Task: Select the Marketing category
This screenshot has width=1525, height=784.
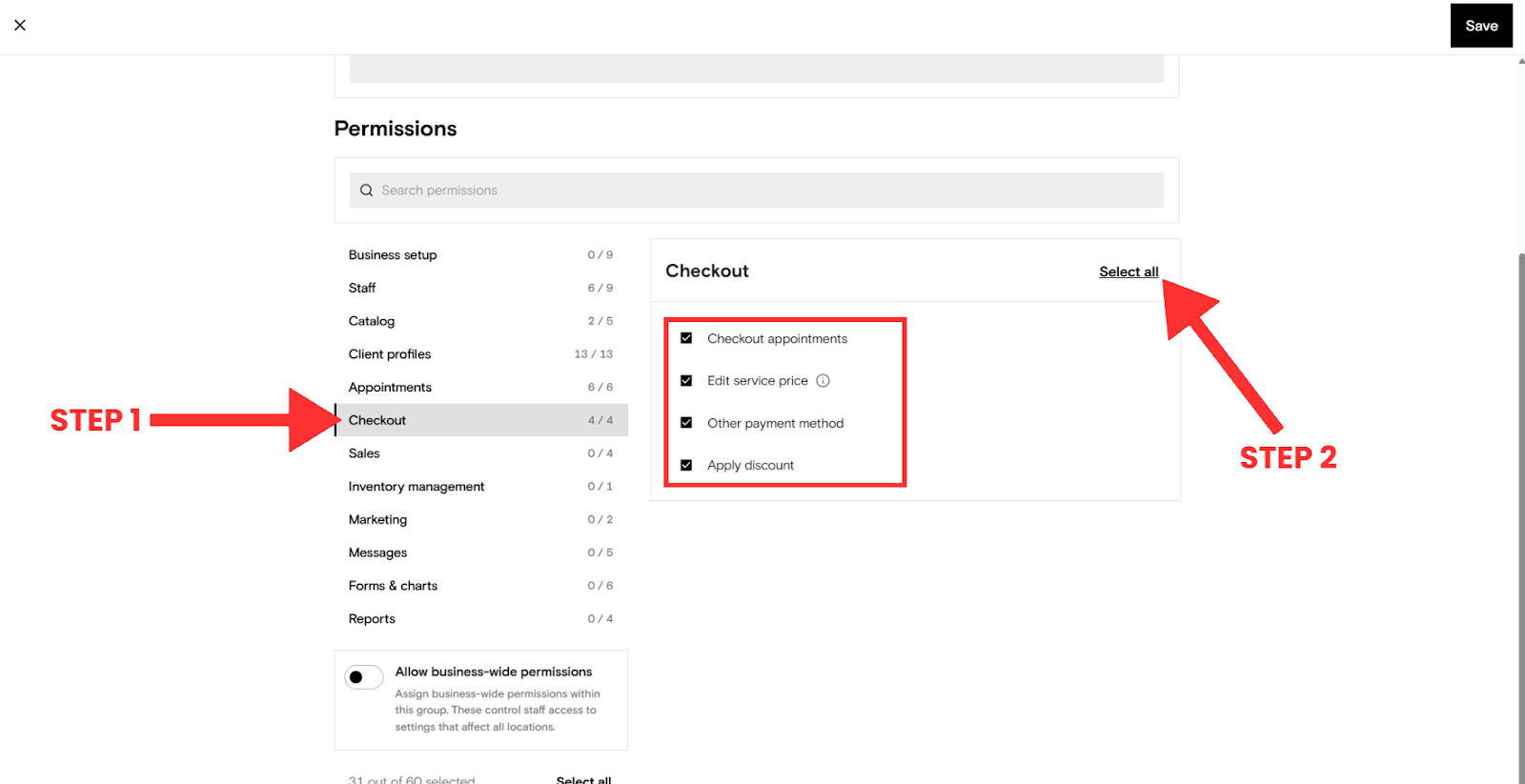Action: [x=377, y=520]
